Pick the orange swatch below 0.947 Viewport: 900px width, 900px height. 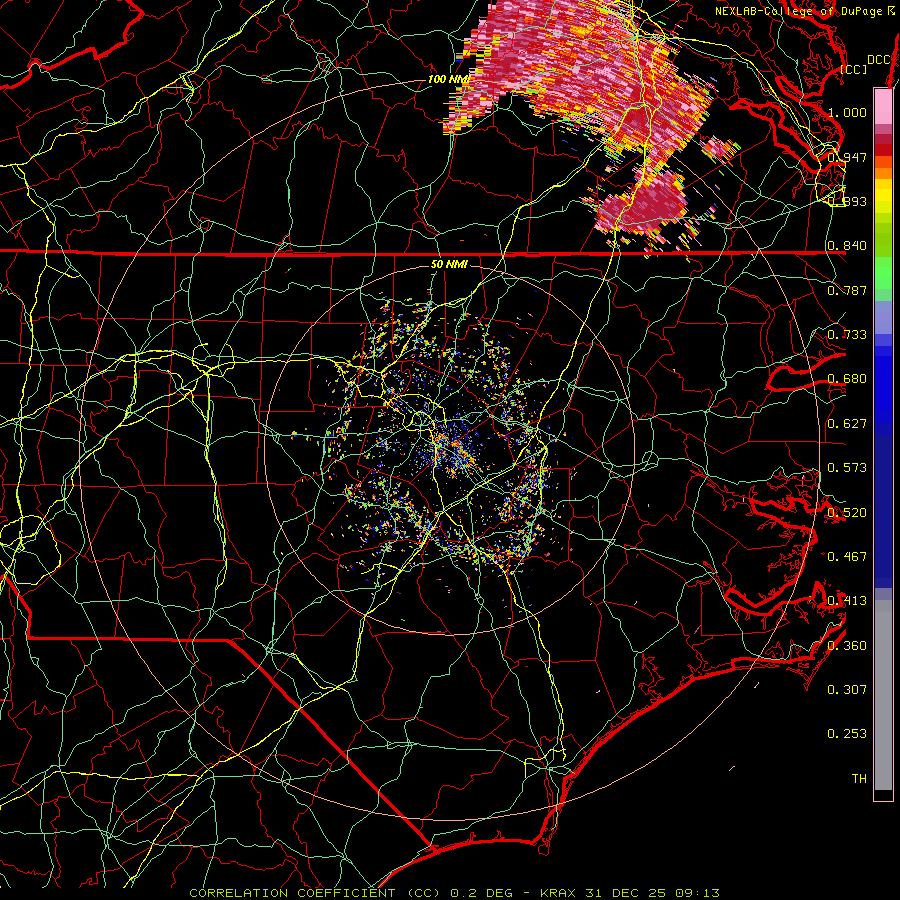point(883,173)
